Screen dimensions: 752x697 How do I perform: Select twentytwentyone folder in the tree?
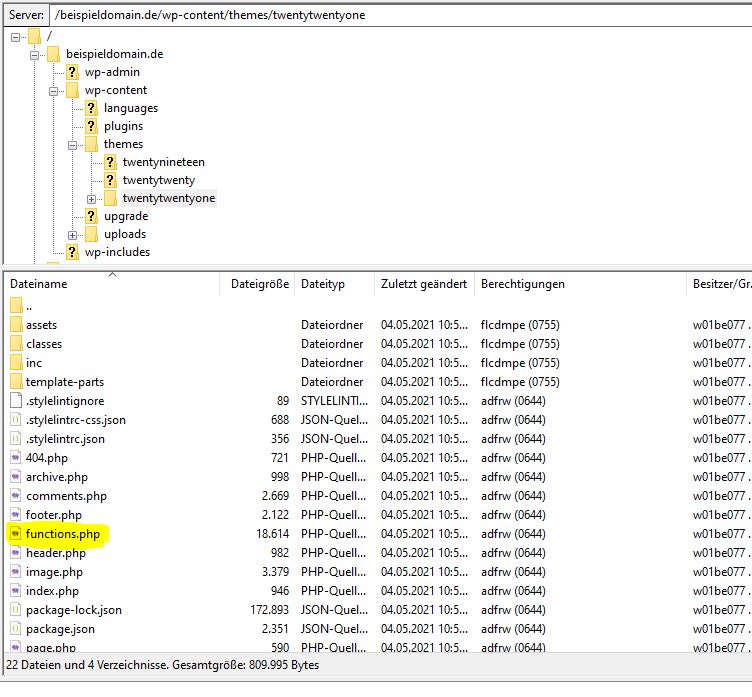tap(169, 198)
